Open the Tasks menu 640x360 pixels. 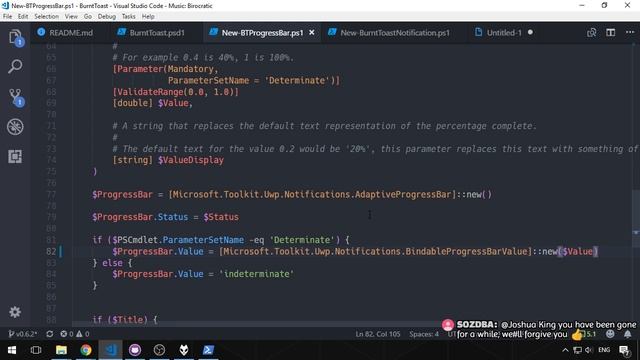(x=128, y=16)
